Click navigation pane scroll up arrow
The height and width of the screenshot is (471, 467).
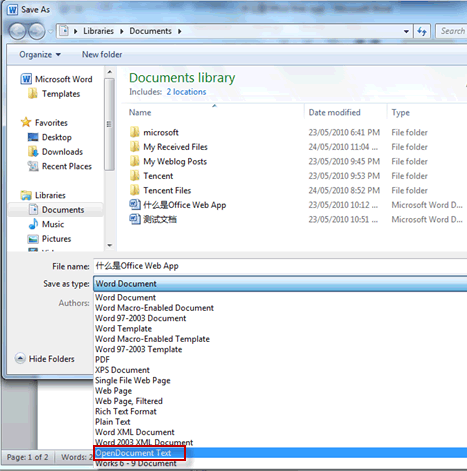[109, 72]
